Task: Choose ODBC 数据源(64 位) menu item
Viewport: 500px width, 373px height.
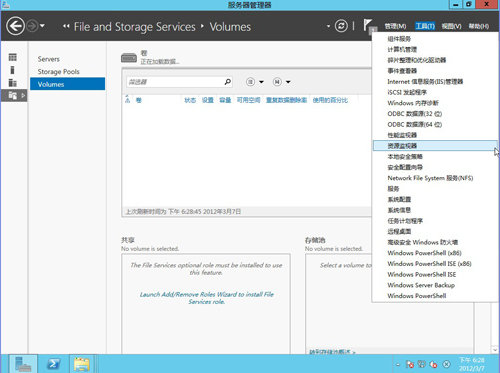Action: tap(434, 124)
